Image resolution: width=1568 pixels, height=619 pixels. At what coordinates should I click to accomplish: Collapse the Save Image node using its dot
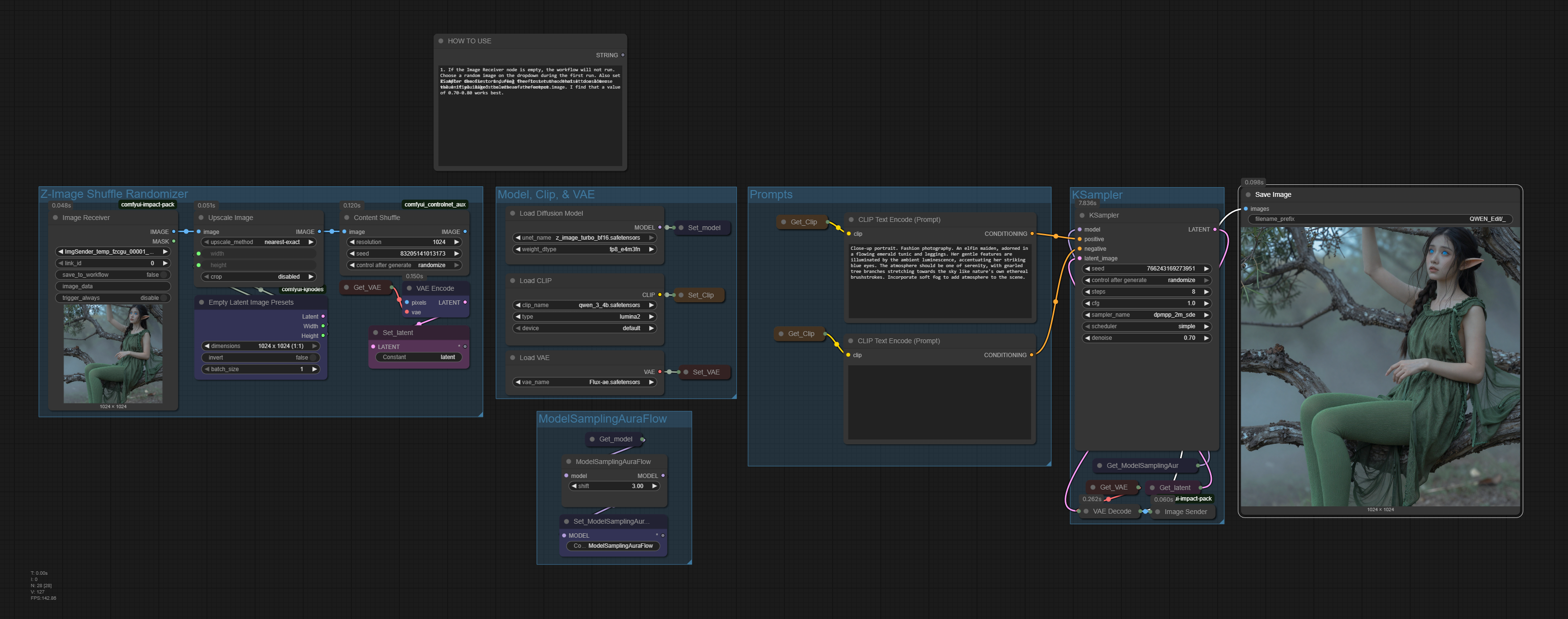(x=1248, y=195)
